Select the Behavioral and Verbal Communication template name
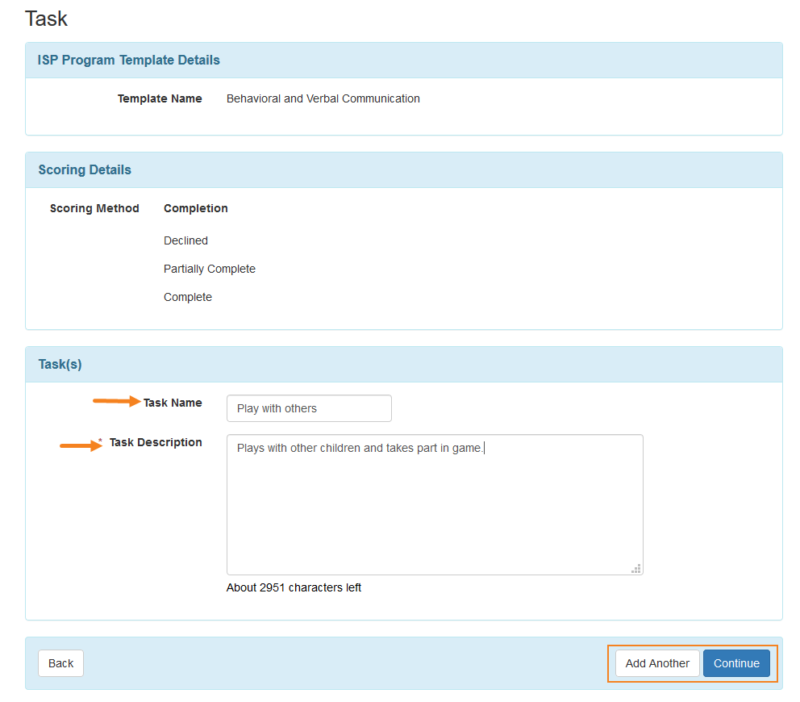 [323, 98]
